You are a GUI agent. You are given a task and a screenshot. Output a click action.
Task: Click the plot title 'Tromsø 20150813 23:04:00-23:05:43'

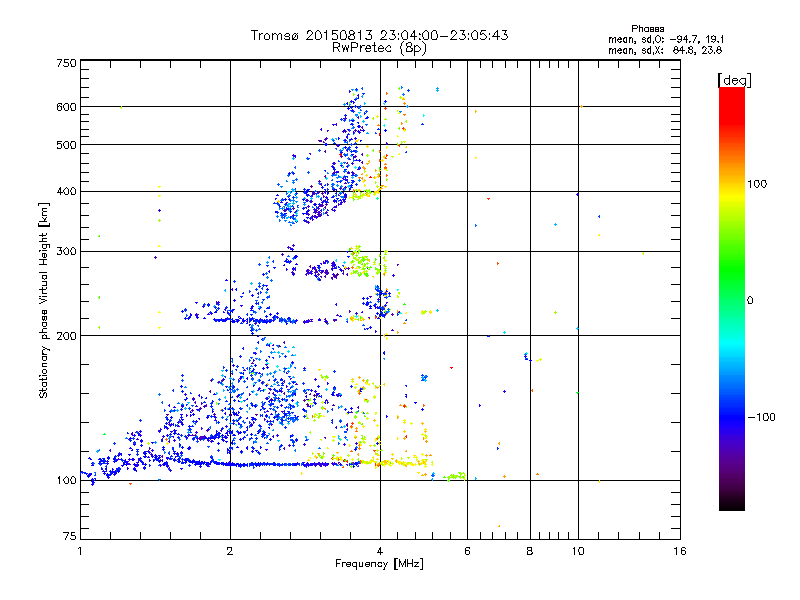coord(380,35)
